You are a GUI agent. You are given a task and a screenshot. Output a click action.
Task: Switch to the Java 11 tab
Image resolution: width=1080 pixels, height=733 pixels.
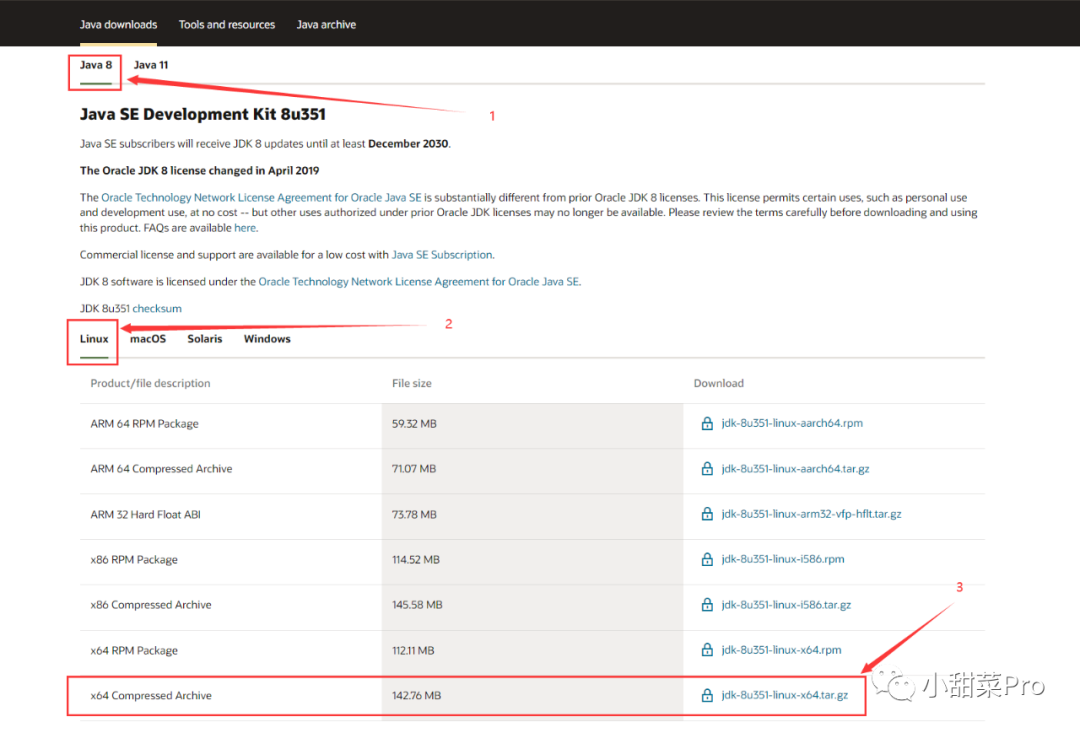coord(151,65)
